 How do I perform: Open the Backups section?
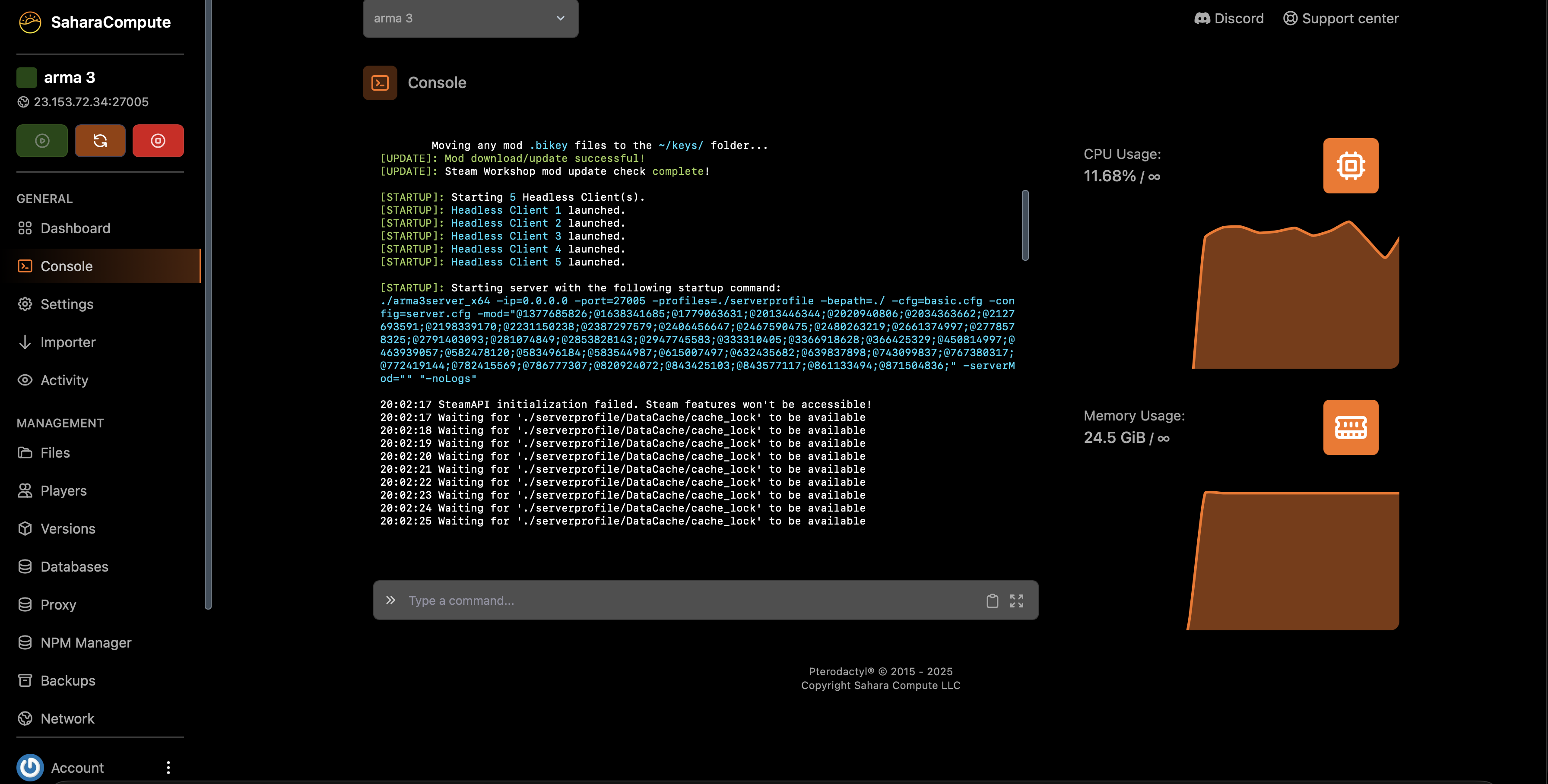pyautogui.click(x=67, y=680)
